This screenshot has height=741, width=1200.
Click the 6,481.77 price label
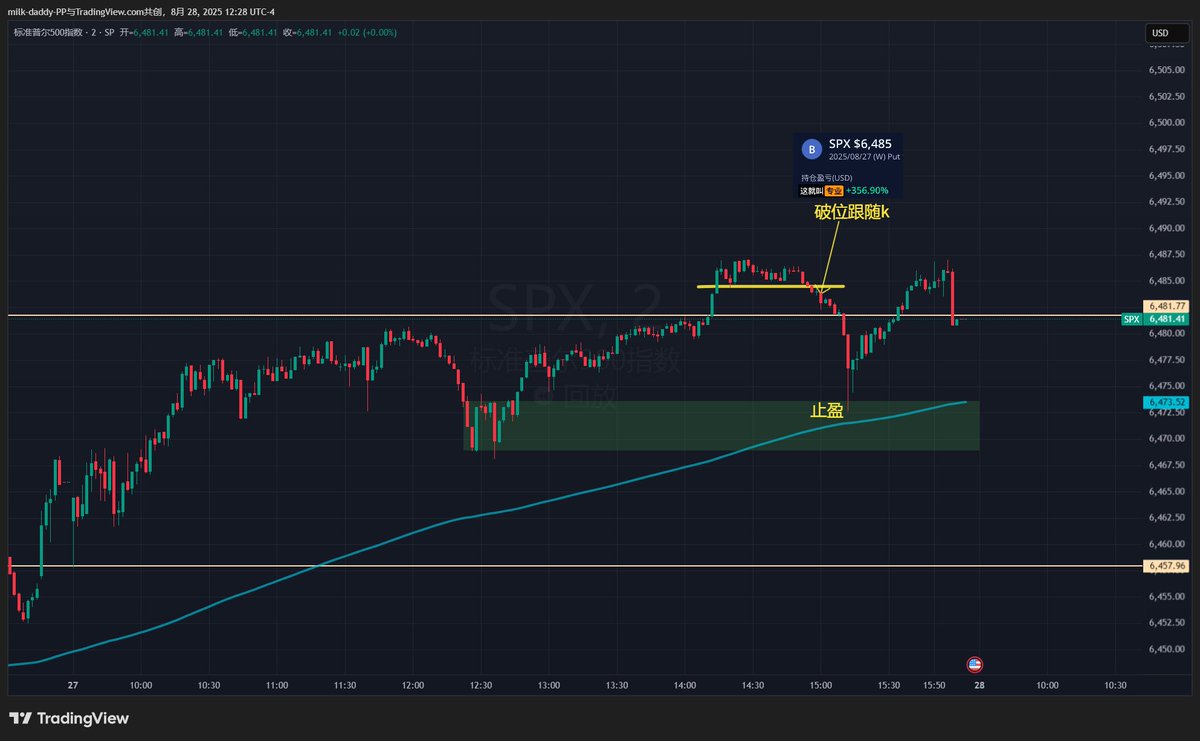click(1166, 306)
